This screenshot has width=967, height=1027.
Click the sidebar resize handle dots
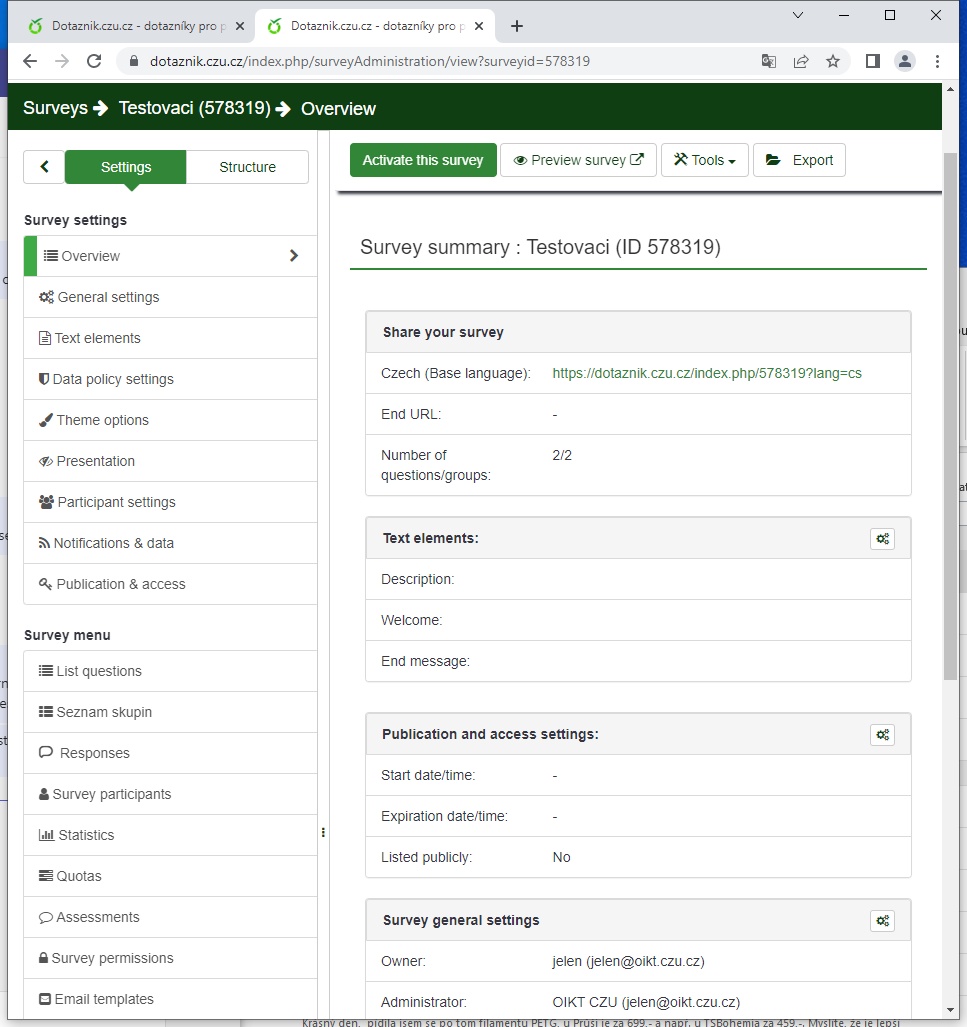(x=322, y=832)
